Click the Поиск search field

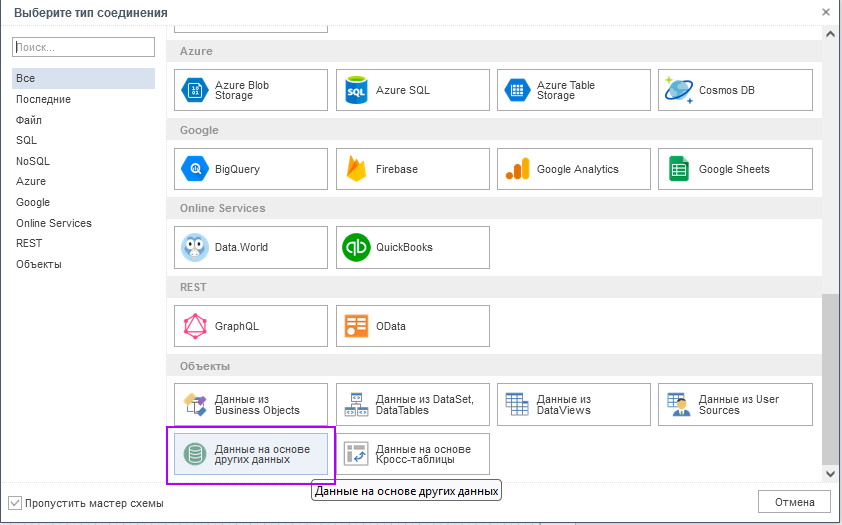click(83, 47)
